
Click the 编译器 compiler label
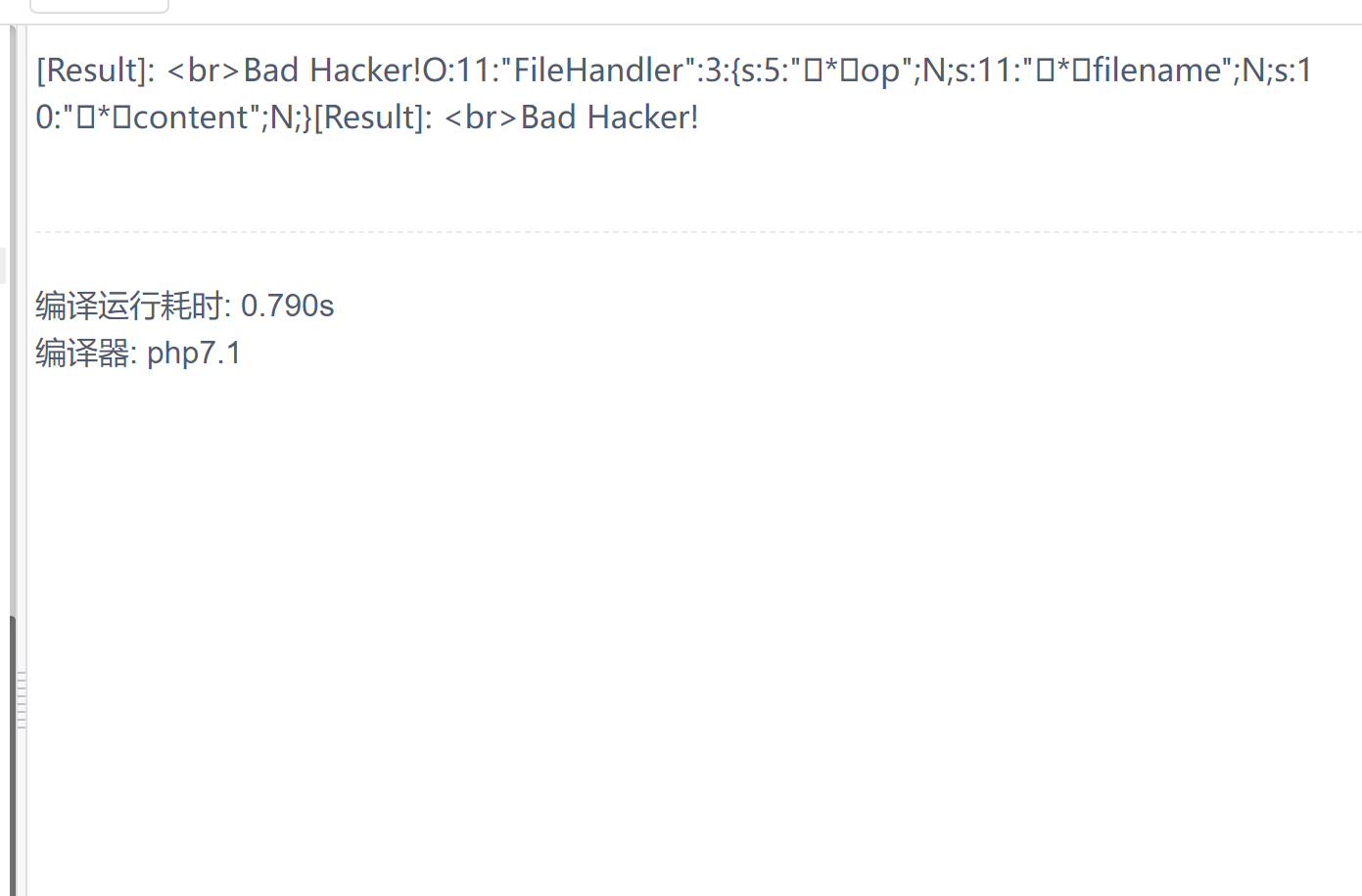[x=82, y=353]
